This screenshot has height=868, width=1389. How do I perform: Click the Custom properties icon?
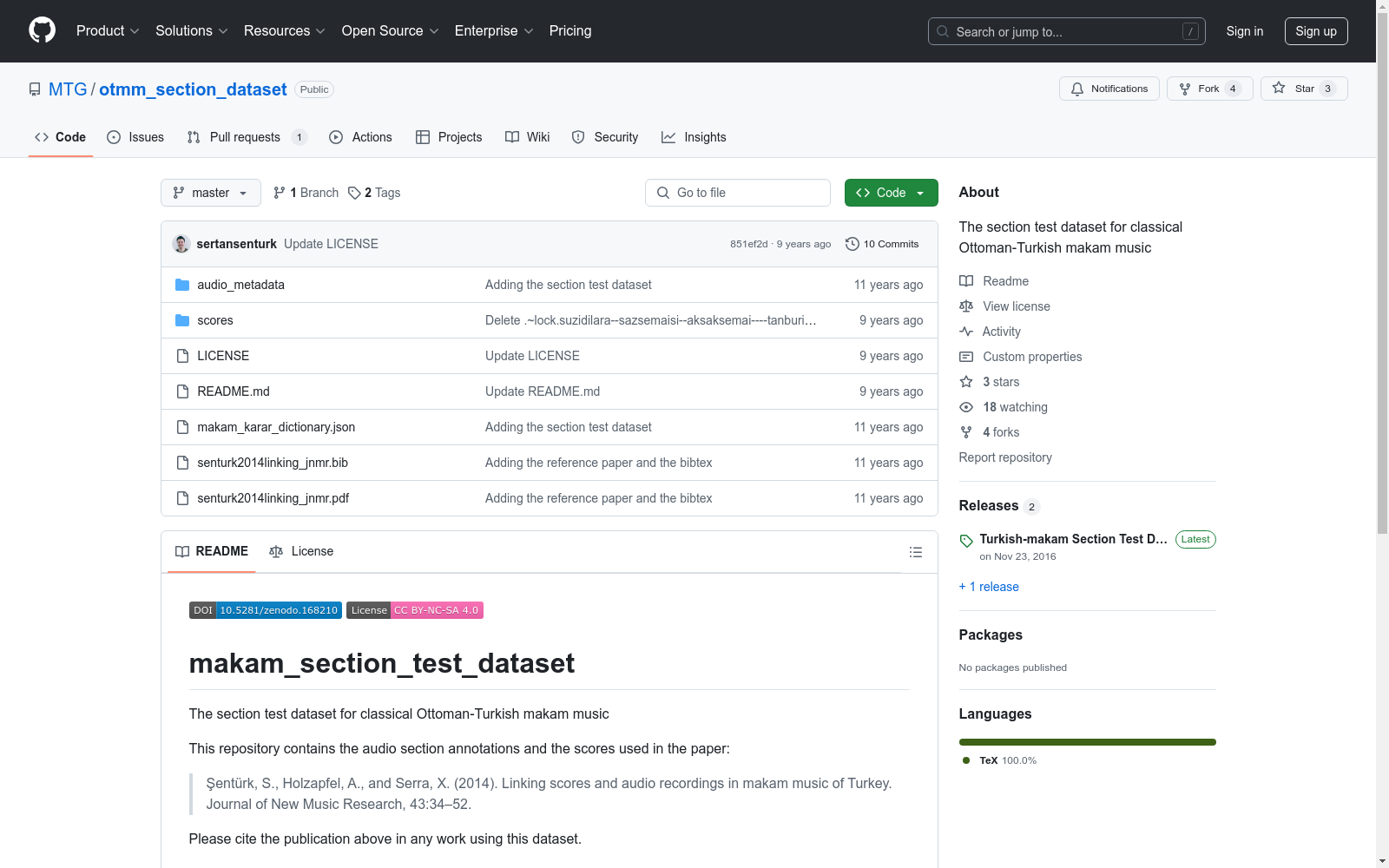coord(966,357)
